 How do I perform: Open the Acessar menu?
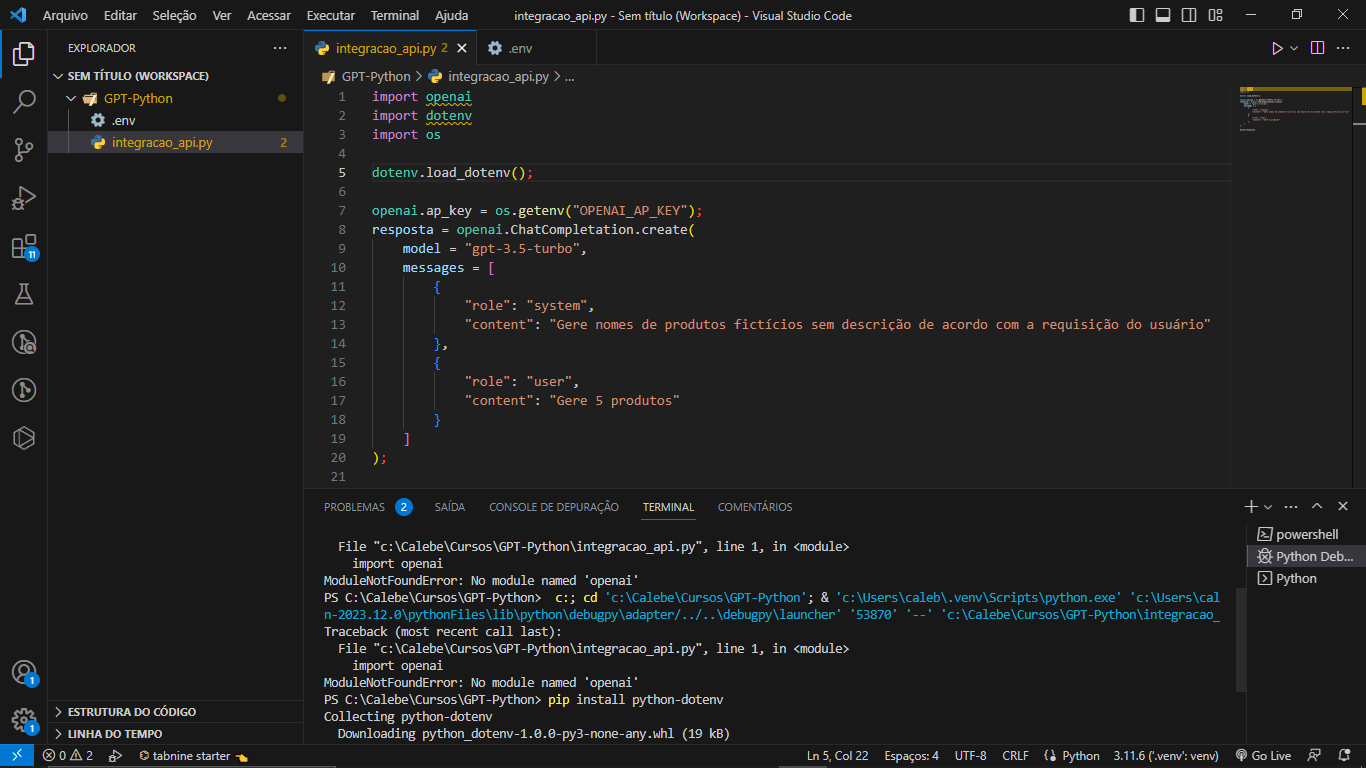pyautogui.click(x=269, y=16)
